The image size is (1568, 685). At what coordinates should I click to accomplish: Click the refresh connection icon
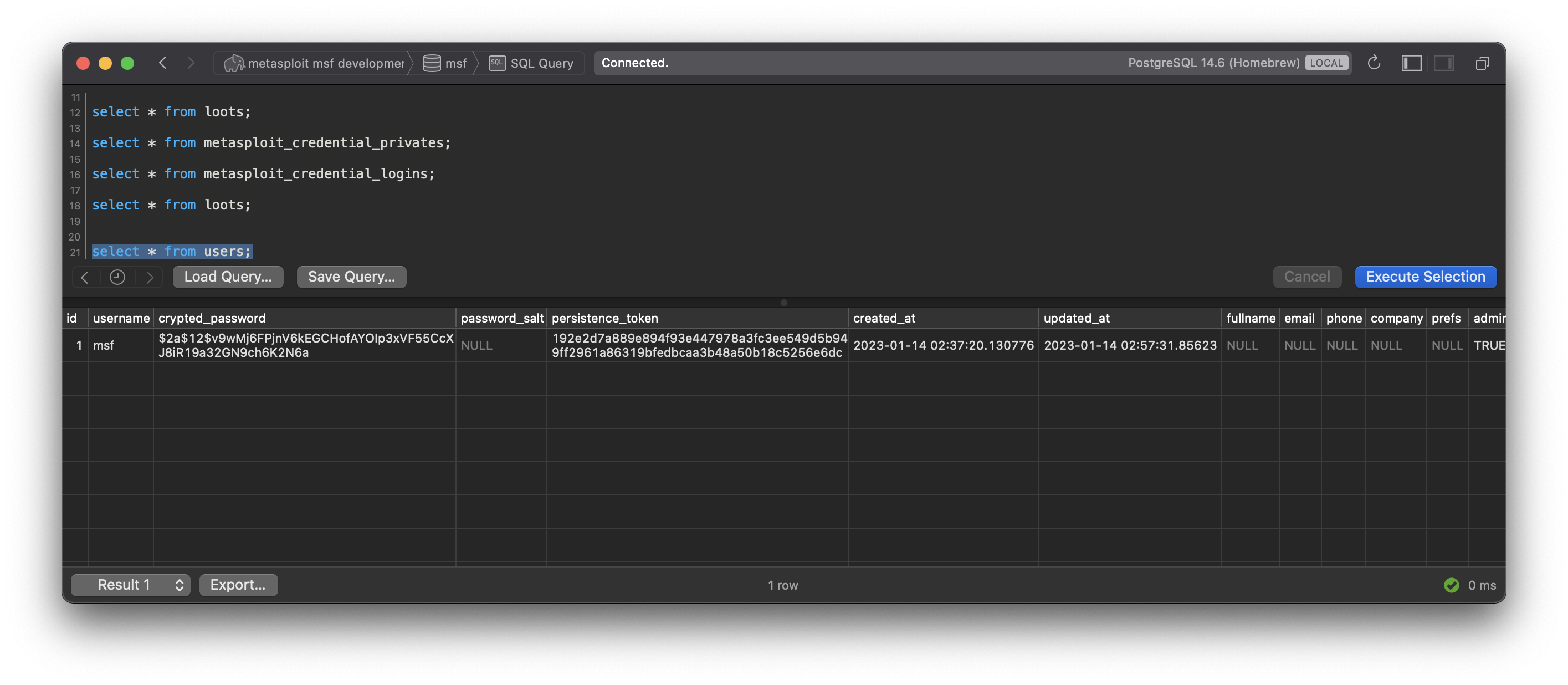(1374, 63)
